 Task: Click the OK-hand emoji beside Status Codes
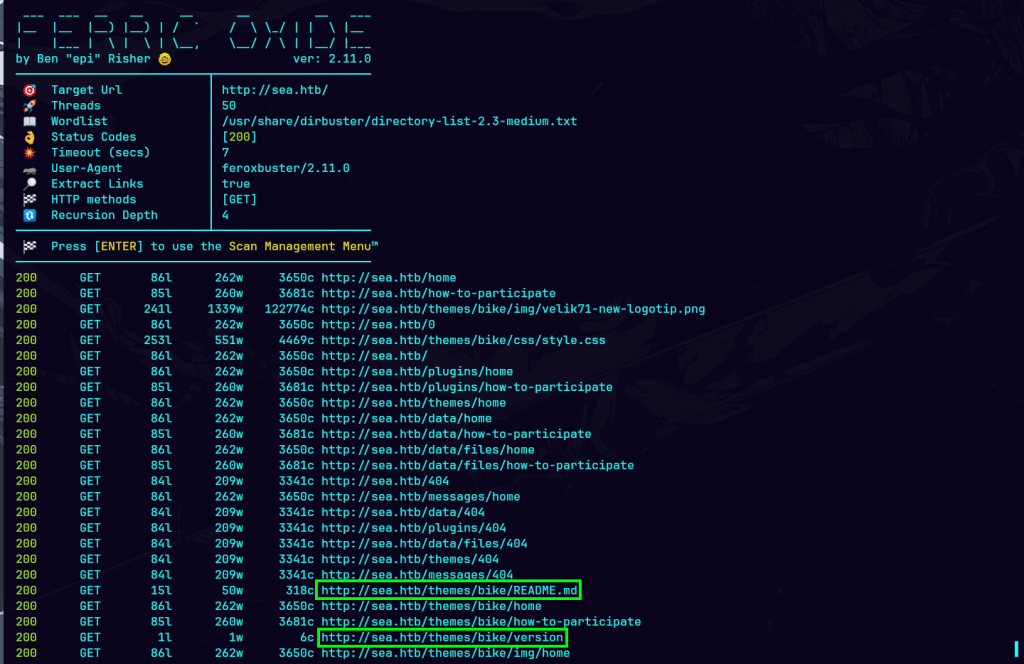pyautogui.click(x=29, y=137)
